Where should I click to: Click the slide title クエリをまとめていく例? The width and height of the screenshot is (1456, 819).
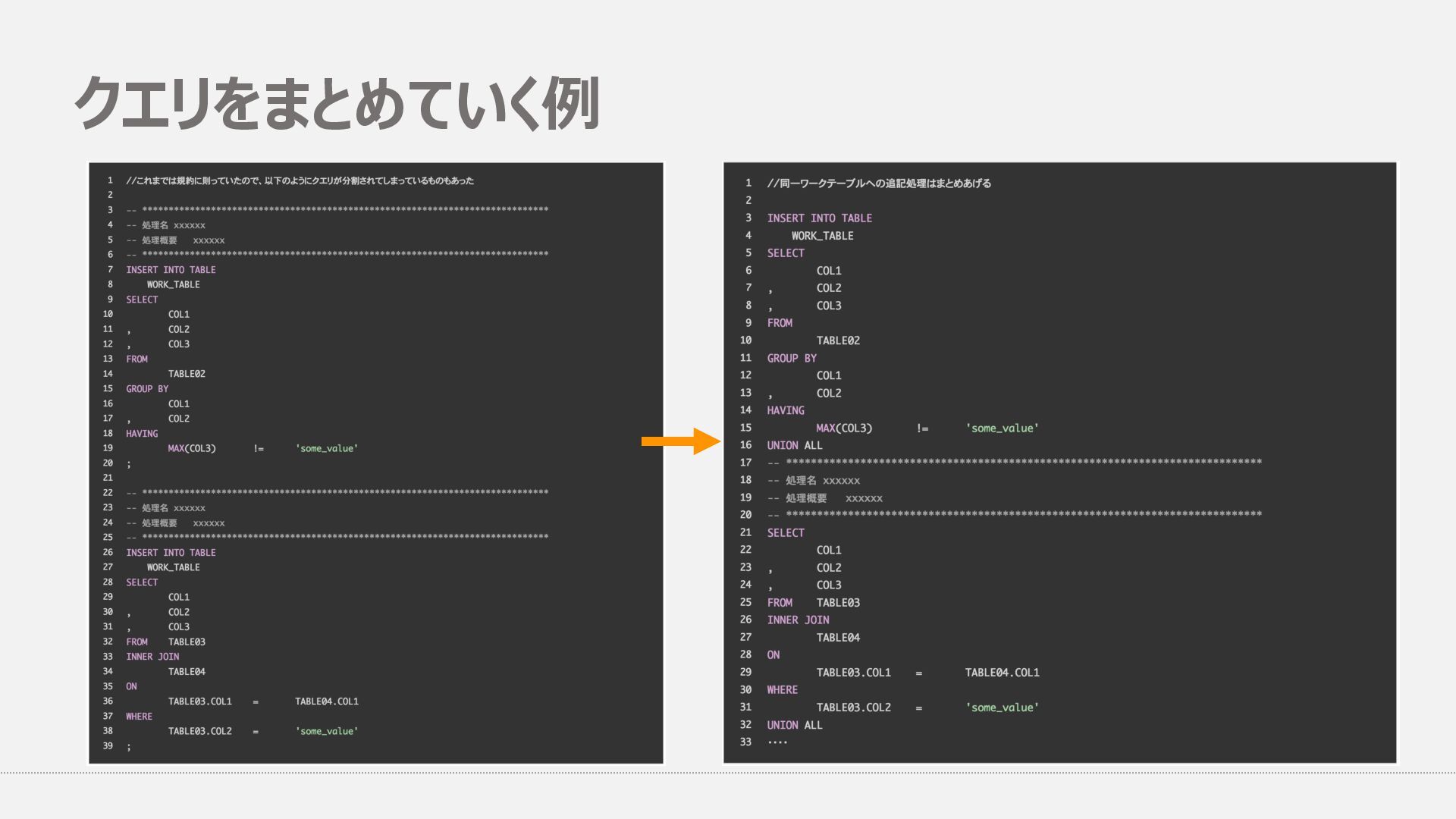click(337, 103)
